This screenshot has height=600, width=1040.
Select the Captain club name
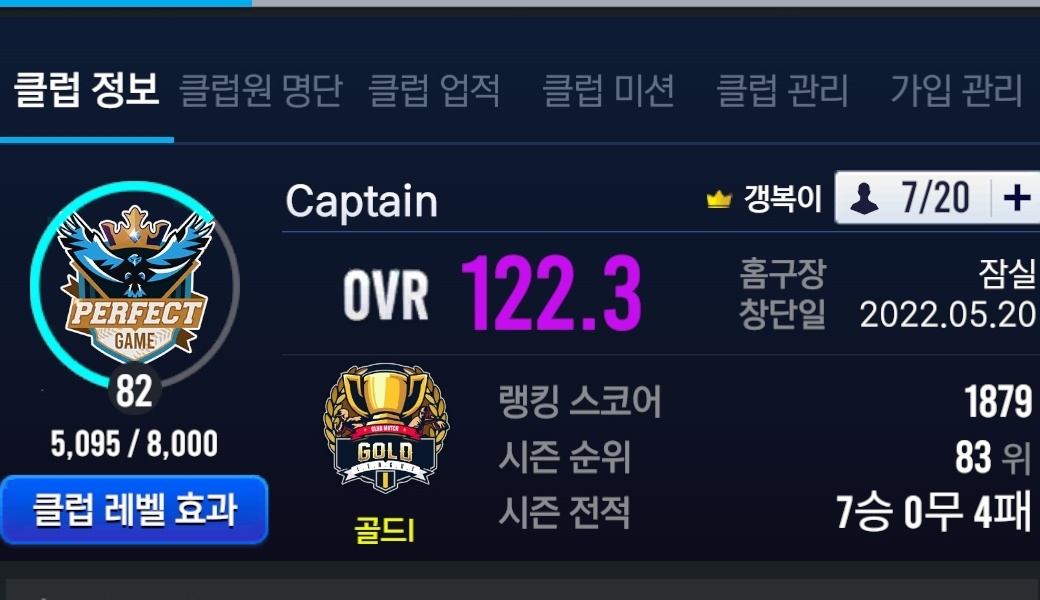point(361,202)
